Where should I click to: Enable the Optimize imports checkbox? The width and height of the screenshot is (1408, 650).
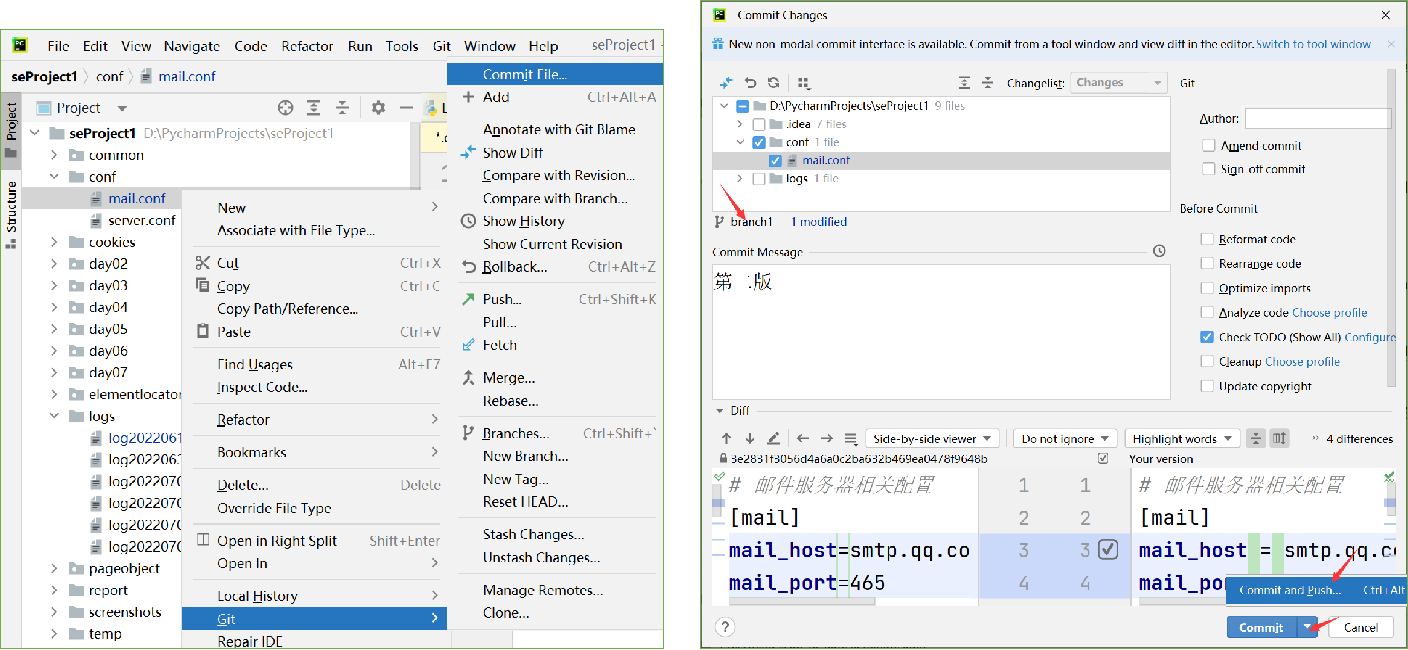(x=1207, y=289)
